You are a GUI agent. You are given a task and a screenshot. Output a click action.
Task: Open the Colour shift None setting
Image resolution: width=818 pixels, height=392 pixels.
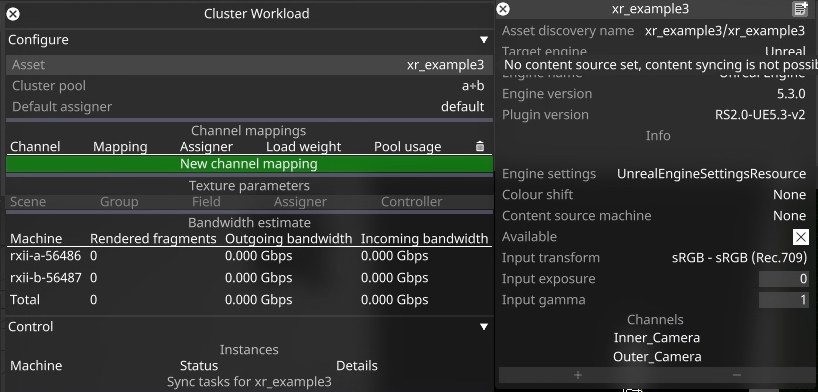pyautogui.click(x=789, y=195)
